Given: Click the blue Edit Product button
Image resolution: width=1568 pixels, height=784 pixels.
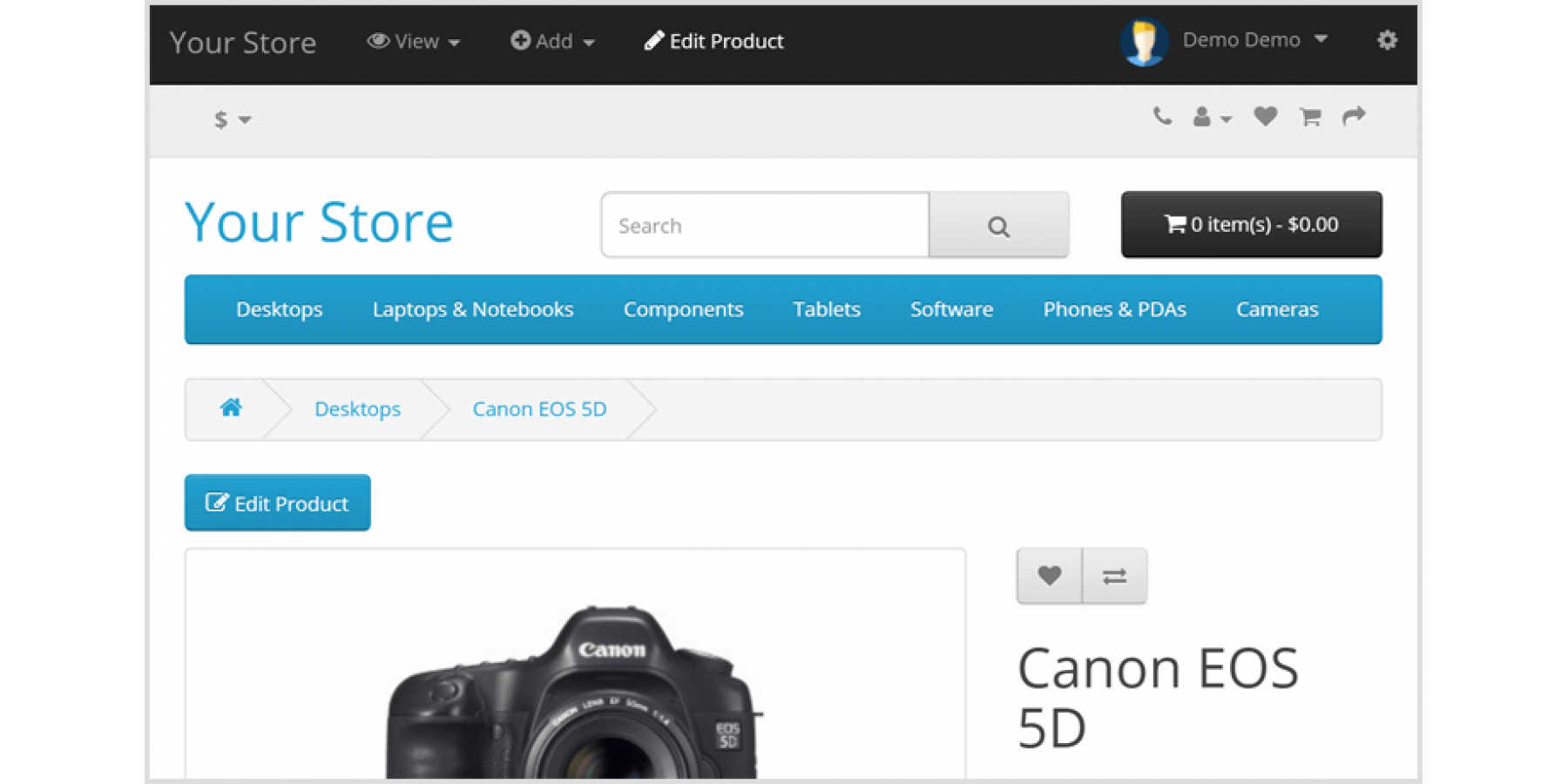Looking at the screenshot, I should tap(277, 503).
